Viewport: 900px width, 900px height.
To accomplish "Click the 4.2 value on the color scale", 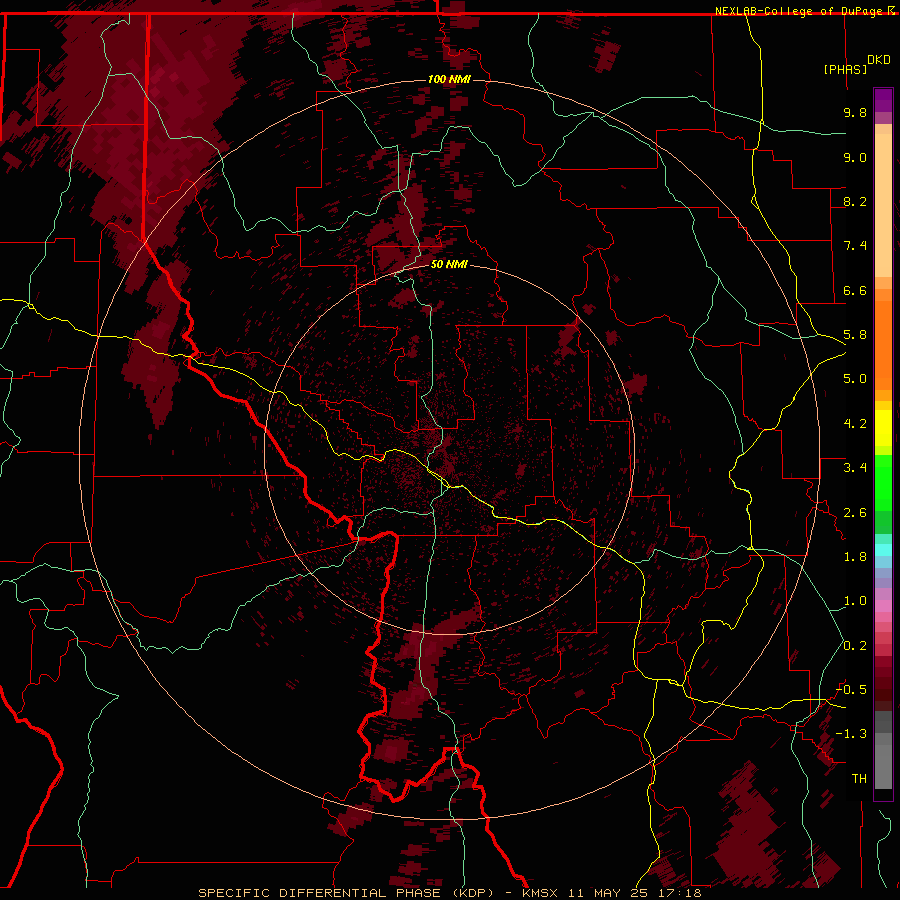I will [855, 424].
